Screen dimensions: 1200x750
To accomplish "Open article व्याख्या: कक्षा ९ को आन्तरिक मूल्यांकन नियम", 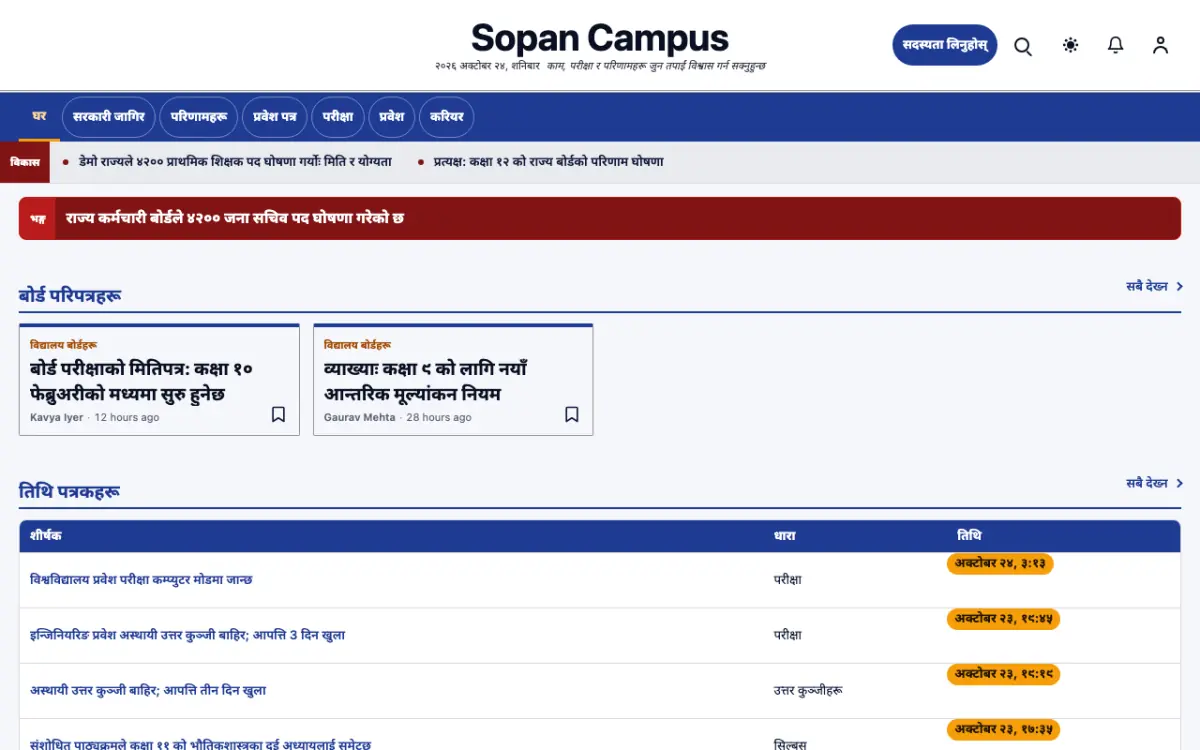I will 426,381.
